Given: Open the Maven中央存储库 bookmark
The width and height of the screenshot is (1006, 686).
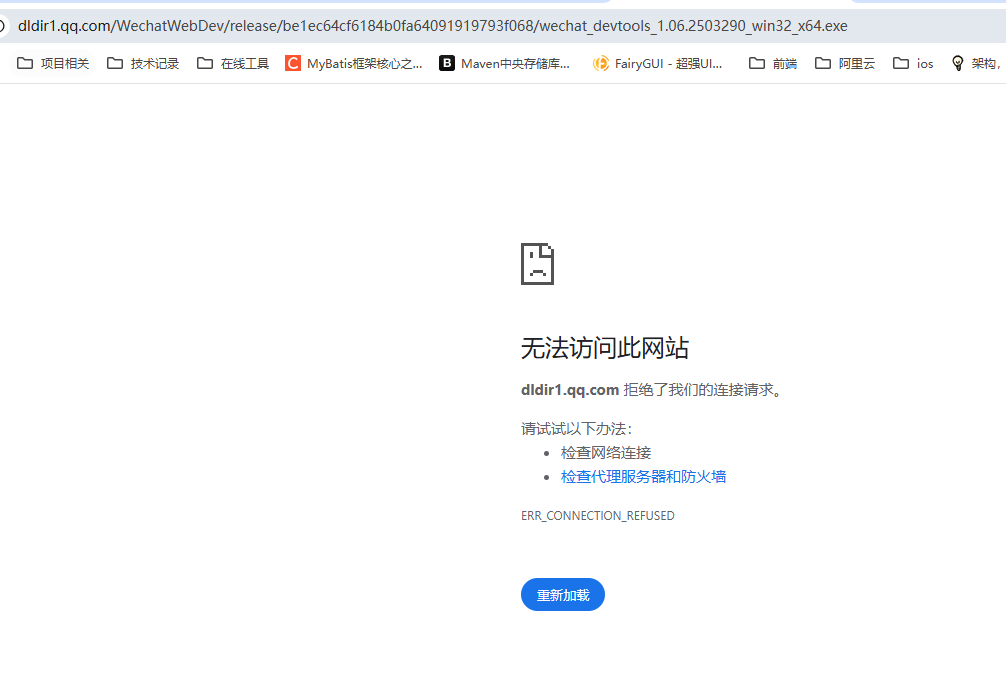Looking at the screenshot, I should 505,63.
